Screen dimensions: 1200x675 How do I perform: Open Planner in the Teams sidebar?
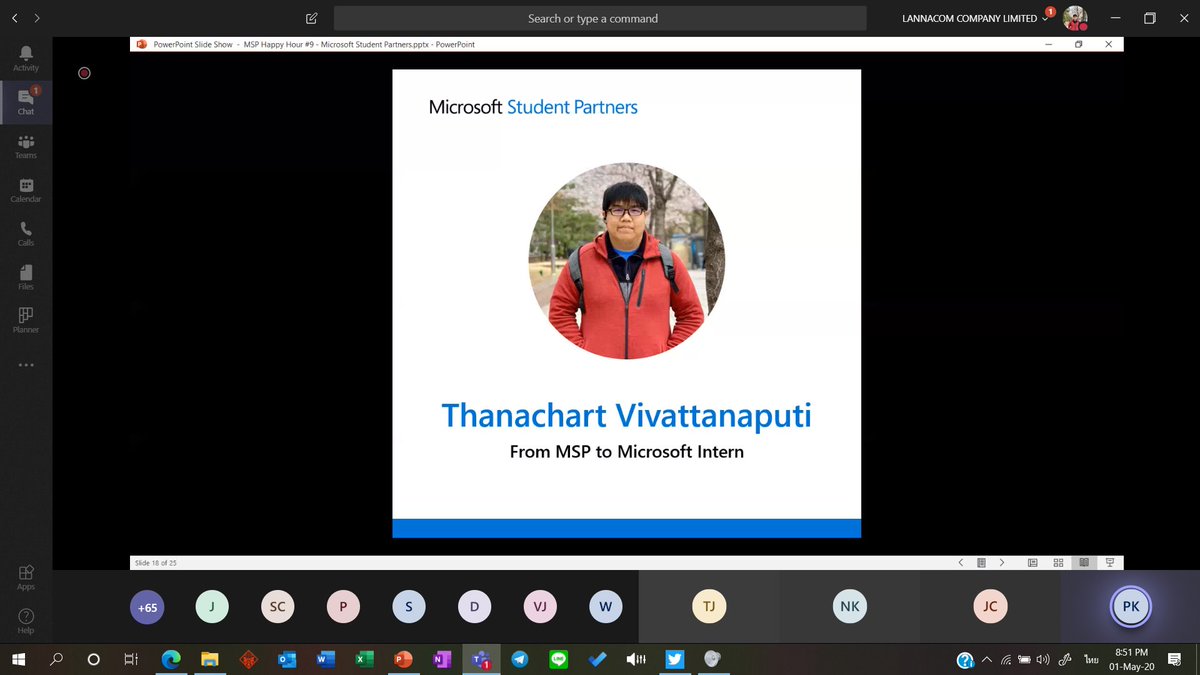coord(26,320)
